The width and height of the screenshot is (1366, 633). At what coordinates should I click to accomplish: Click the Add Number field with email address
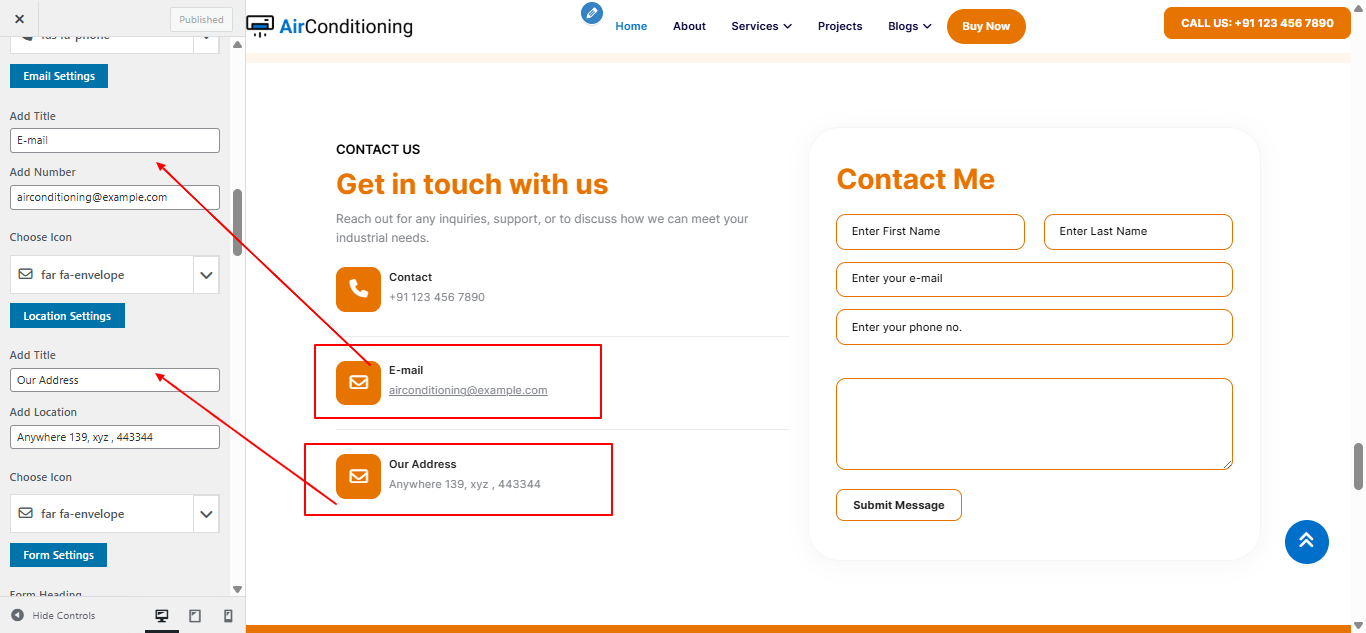tap(115, 197)
